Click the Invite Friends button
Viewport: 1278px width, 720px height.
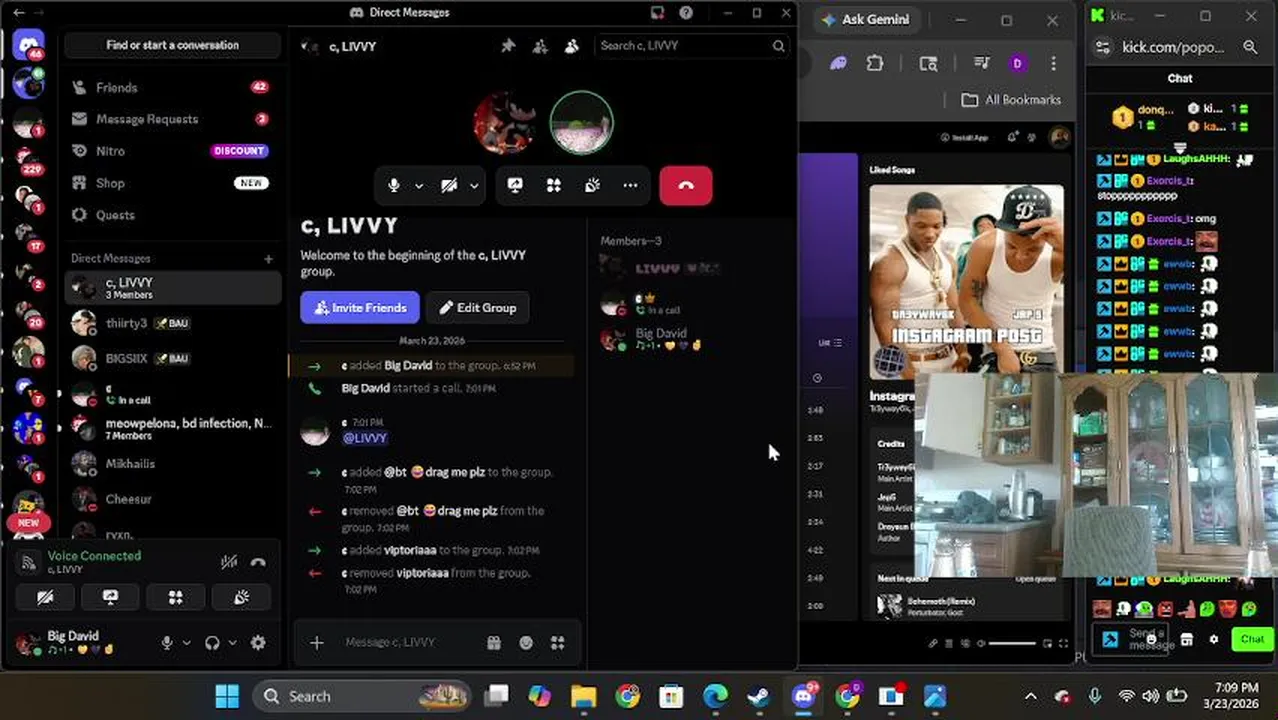click(360, 308)
